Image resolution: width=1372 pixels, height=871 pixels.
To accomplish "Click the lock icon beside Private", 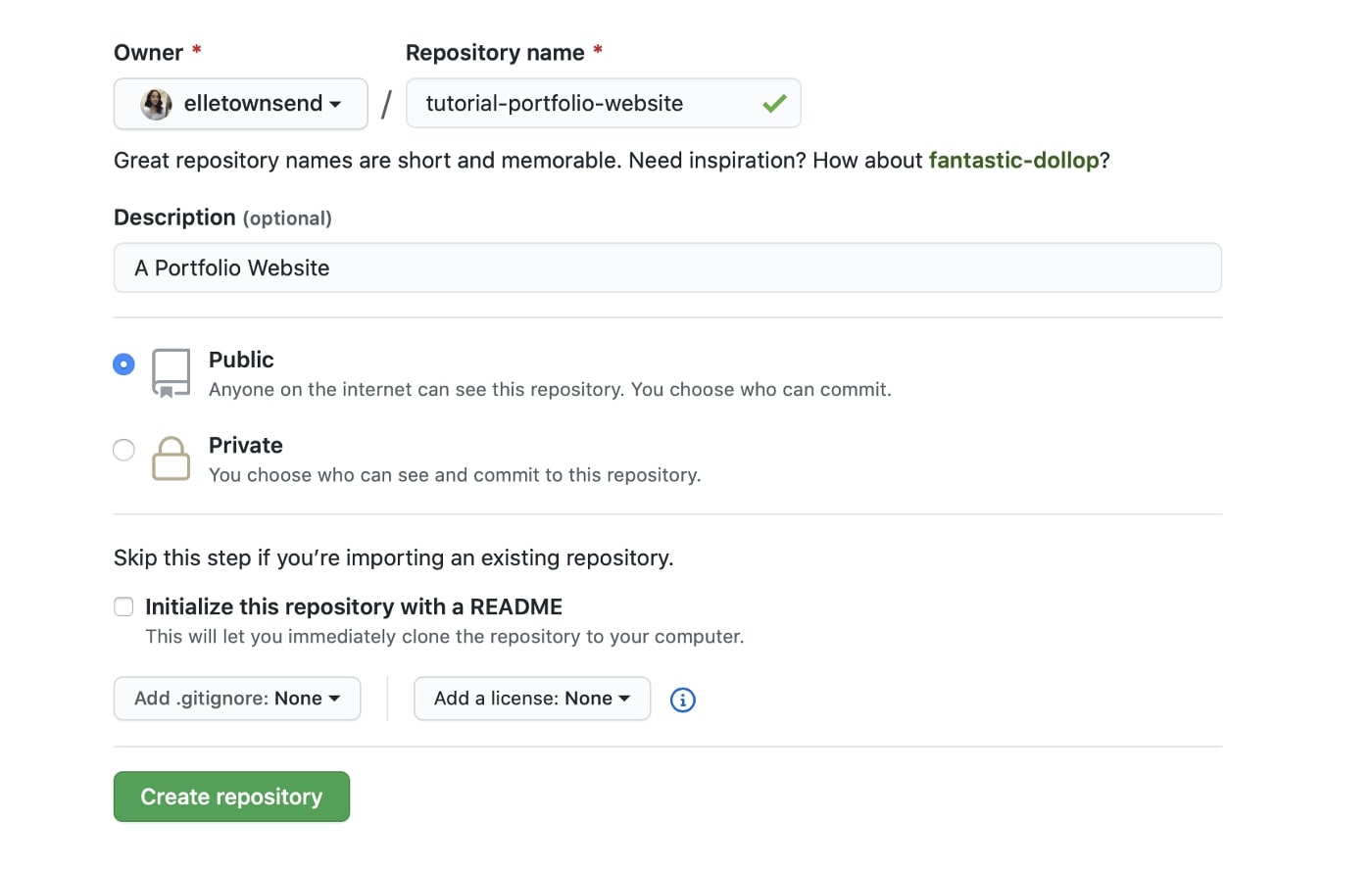I will [171, 459].
